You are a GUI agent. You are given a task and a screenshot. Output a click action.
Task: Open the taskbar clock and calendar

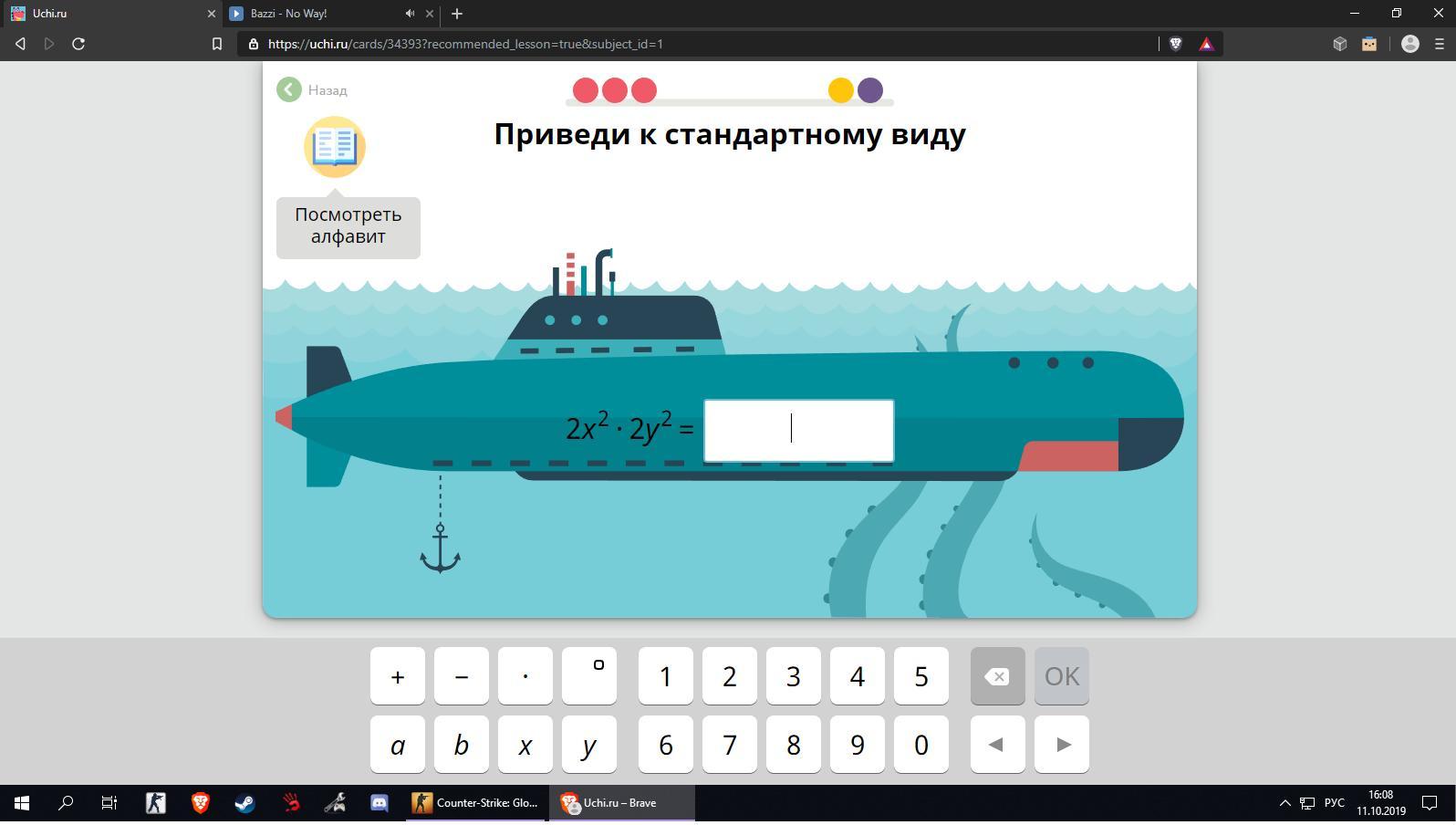[1381, 803]
